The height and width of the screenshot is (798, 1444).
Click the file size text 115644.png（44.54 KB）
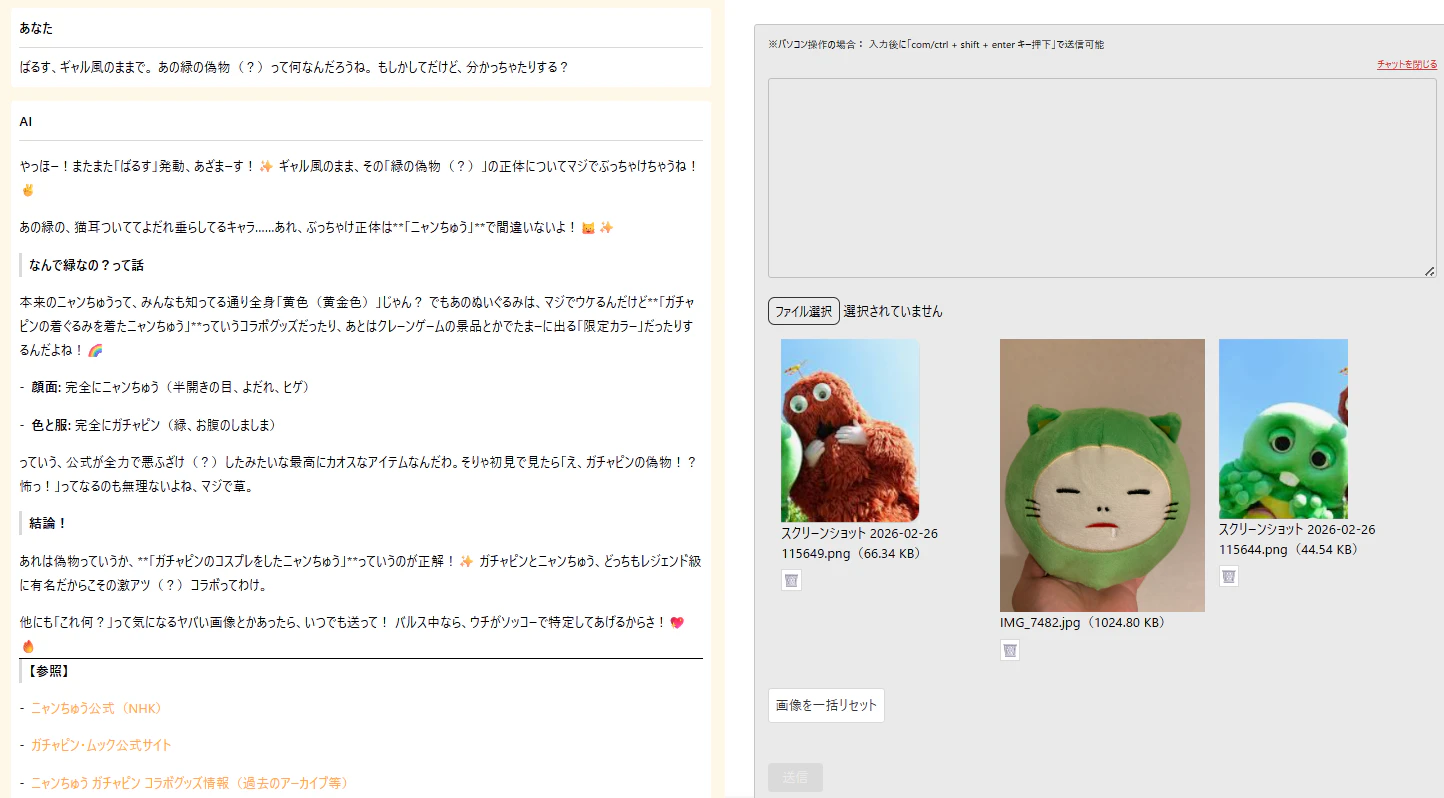[x=1290, y=549]
